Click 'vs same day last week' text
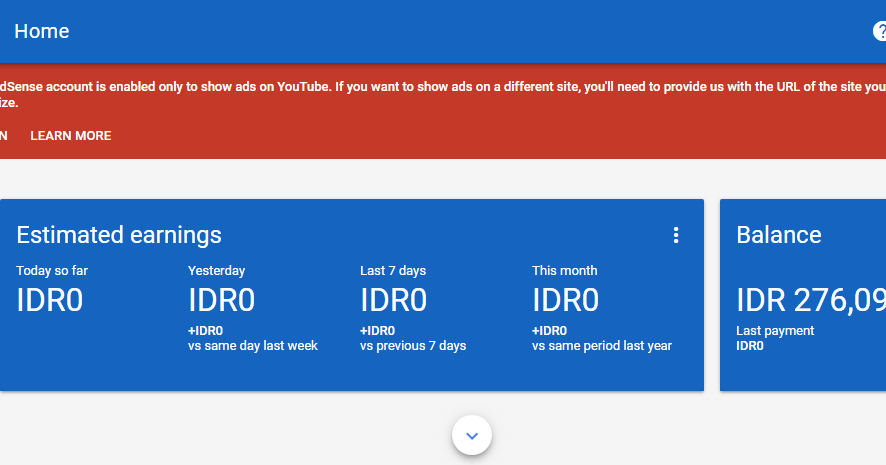886x465 pixels. (253, 346)
